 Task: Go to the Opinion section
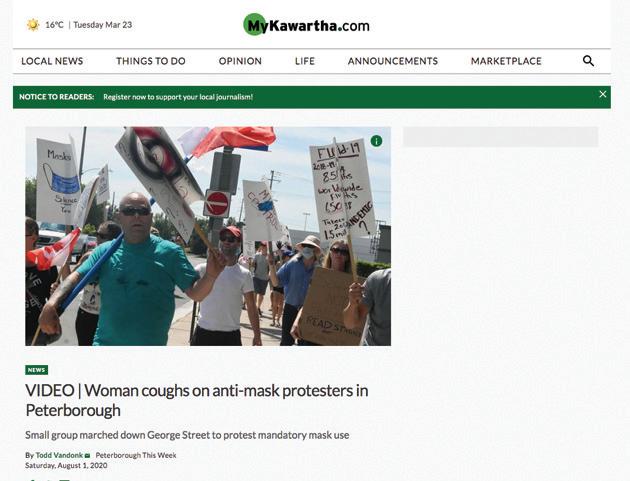click(x=240, y=61)
